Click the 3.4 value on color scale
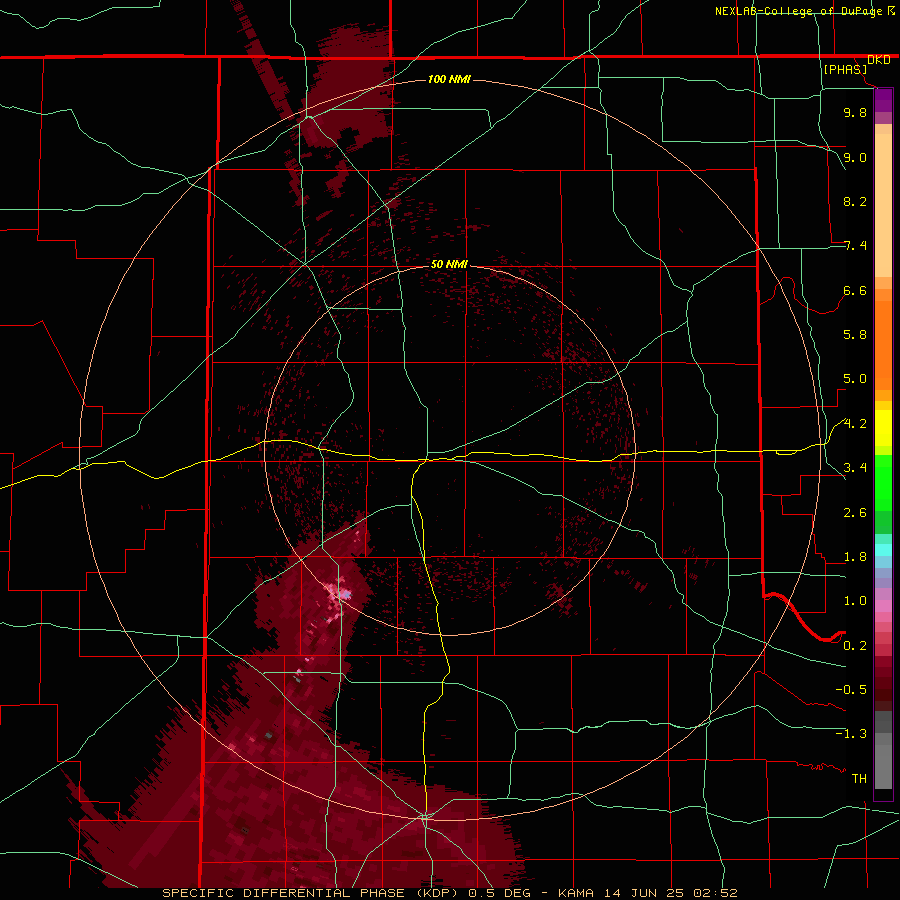 click(855, 467)
